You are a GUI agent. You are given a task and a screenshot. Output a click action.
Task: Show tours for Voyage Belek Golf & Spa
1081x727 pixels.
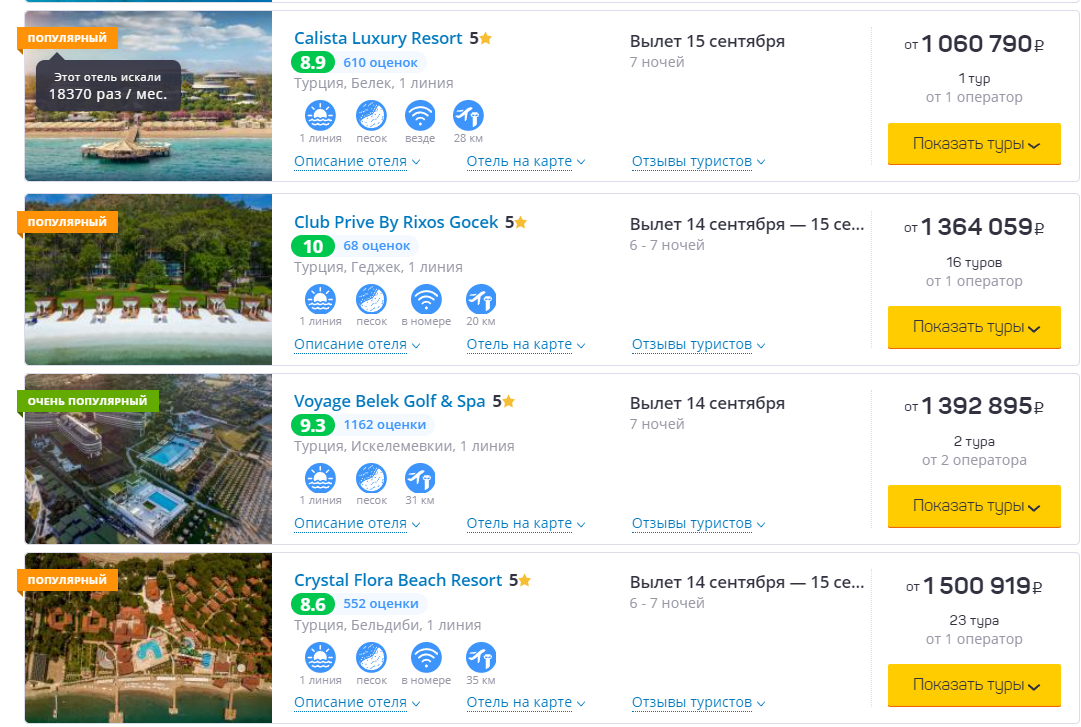[x=974, y=506]
